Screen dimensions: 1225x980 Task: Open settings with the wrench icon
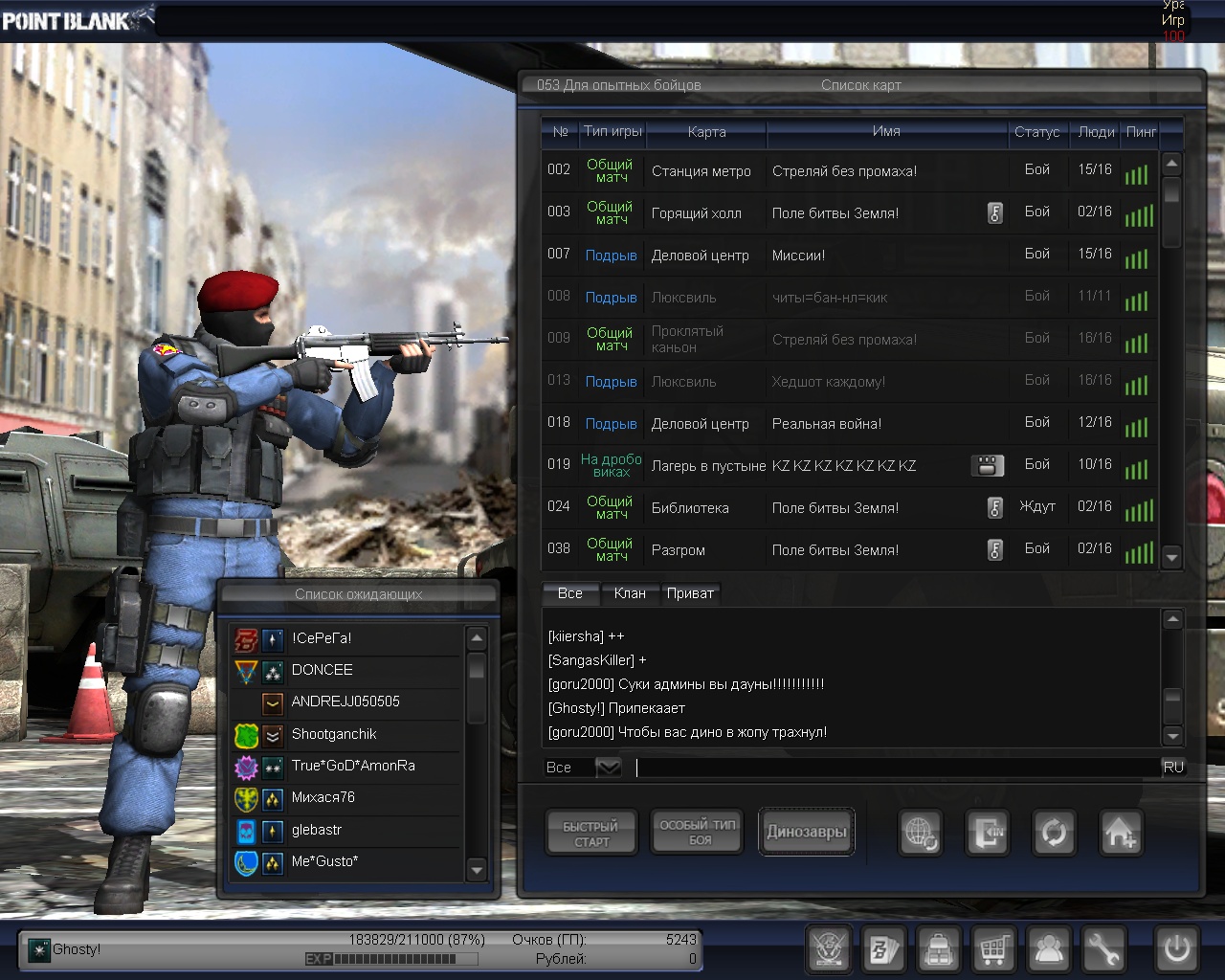(x=1103, y=949)
